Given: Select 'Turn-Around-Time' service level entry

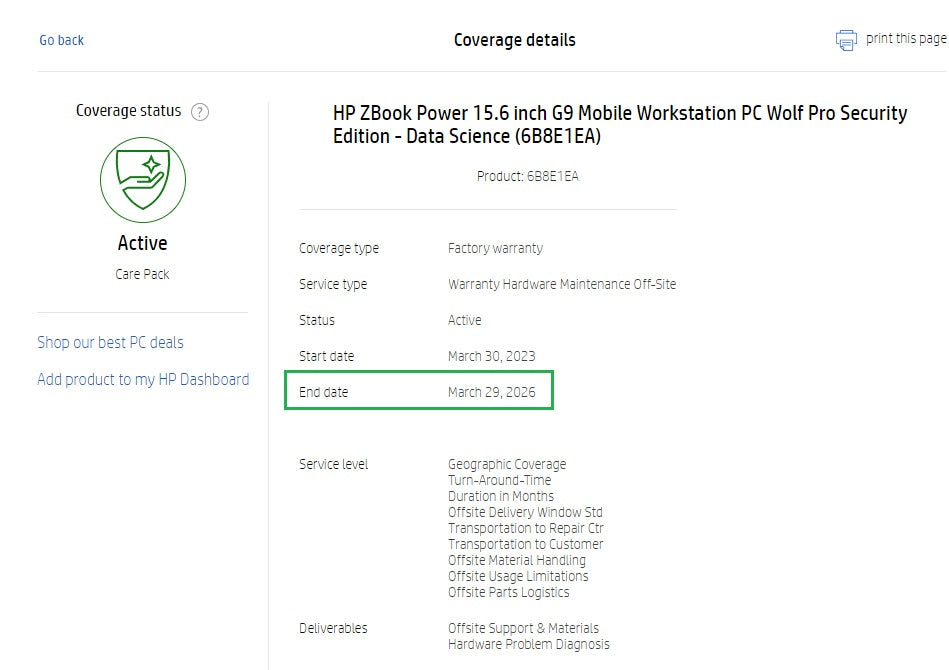Looking at the screenshot, I should [499, 480].
